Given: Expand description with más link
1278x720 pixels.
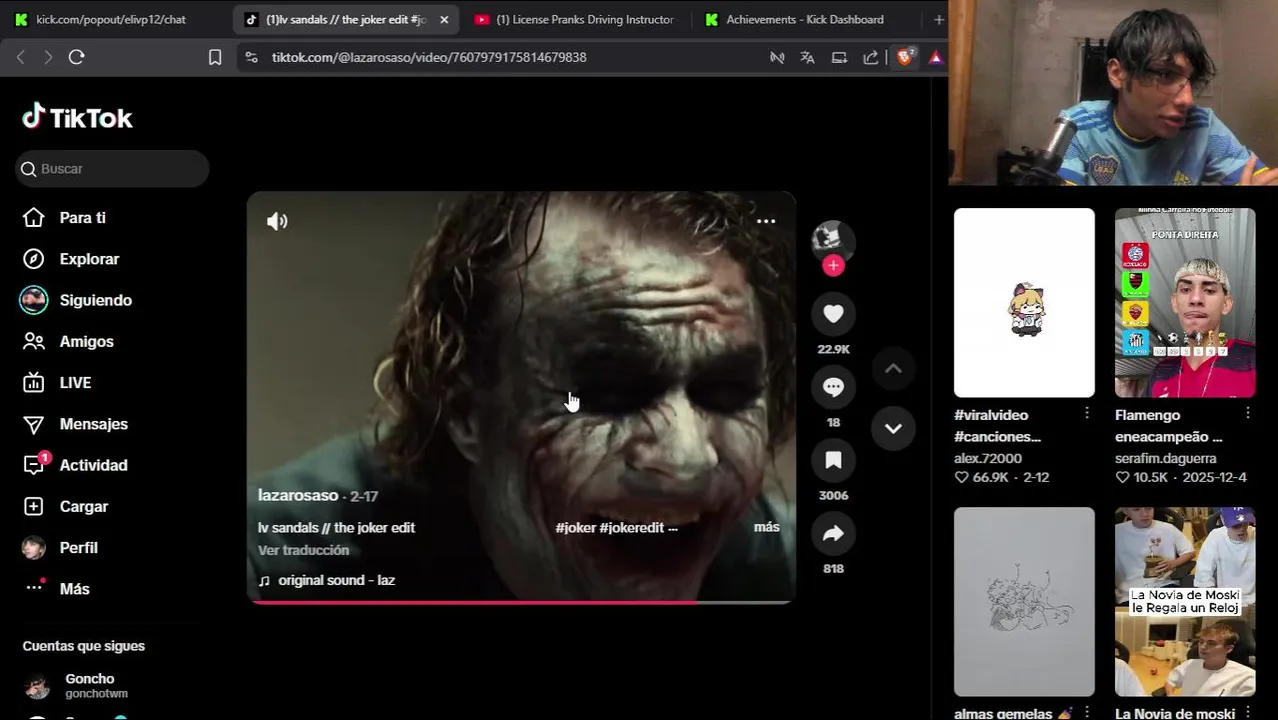Looking at the screenshot, I should pos(766,527).
